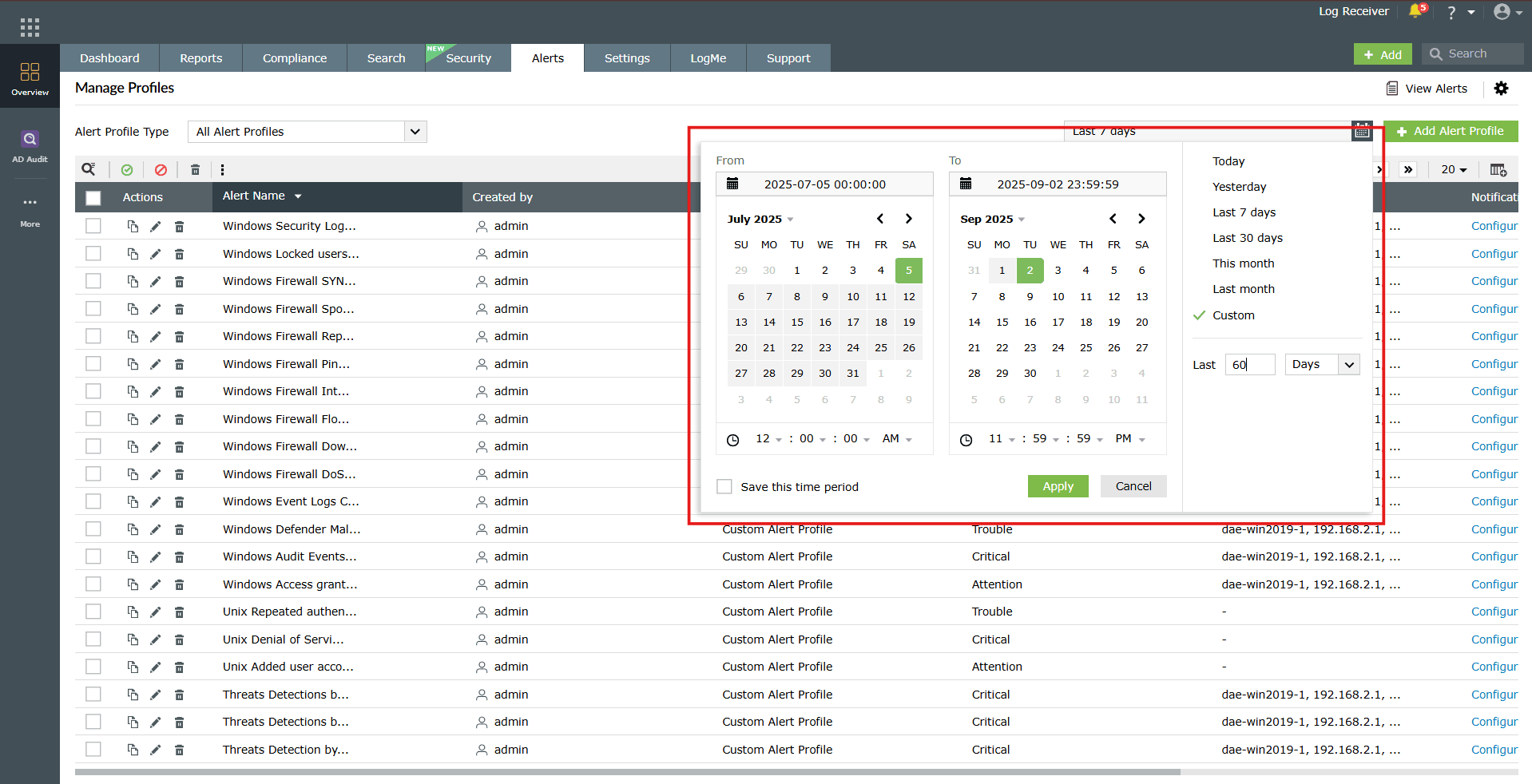Check the Windows Access grant row checkbox
Viewport: 1532px width, 784px height.
[x=93, y=584]
